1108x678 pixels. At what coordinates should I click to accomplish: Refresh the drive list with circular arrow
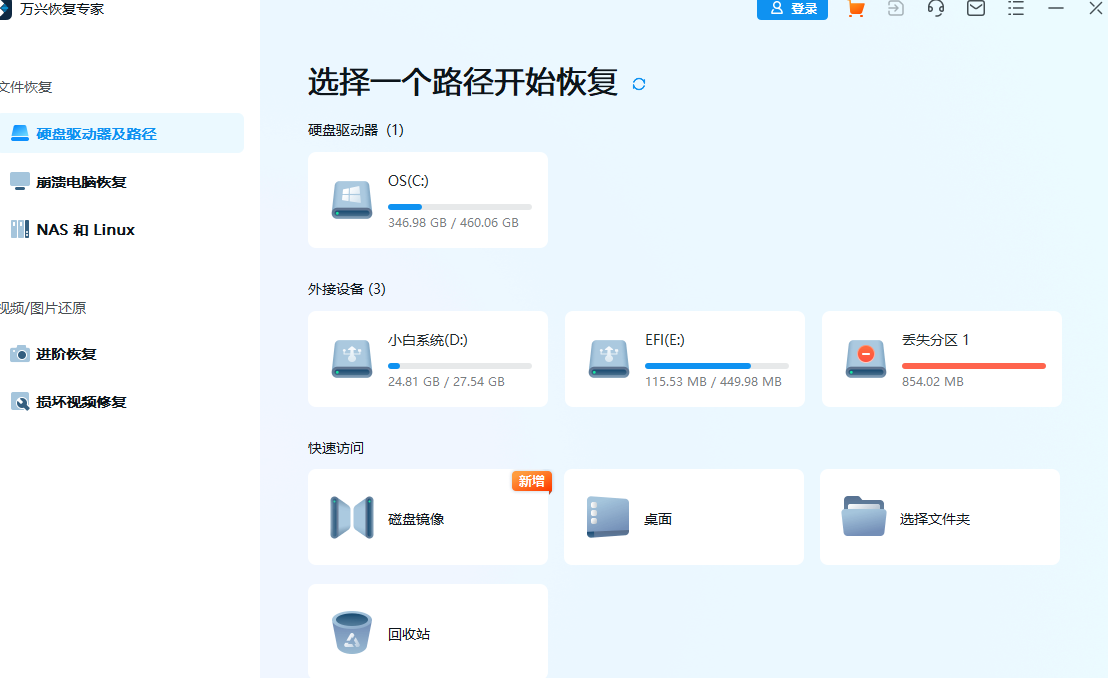638,84
